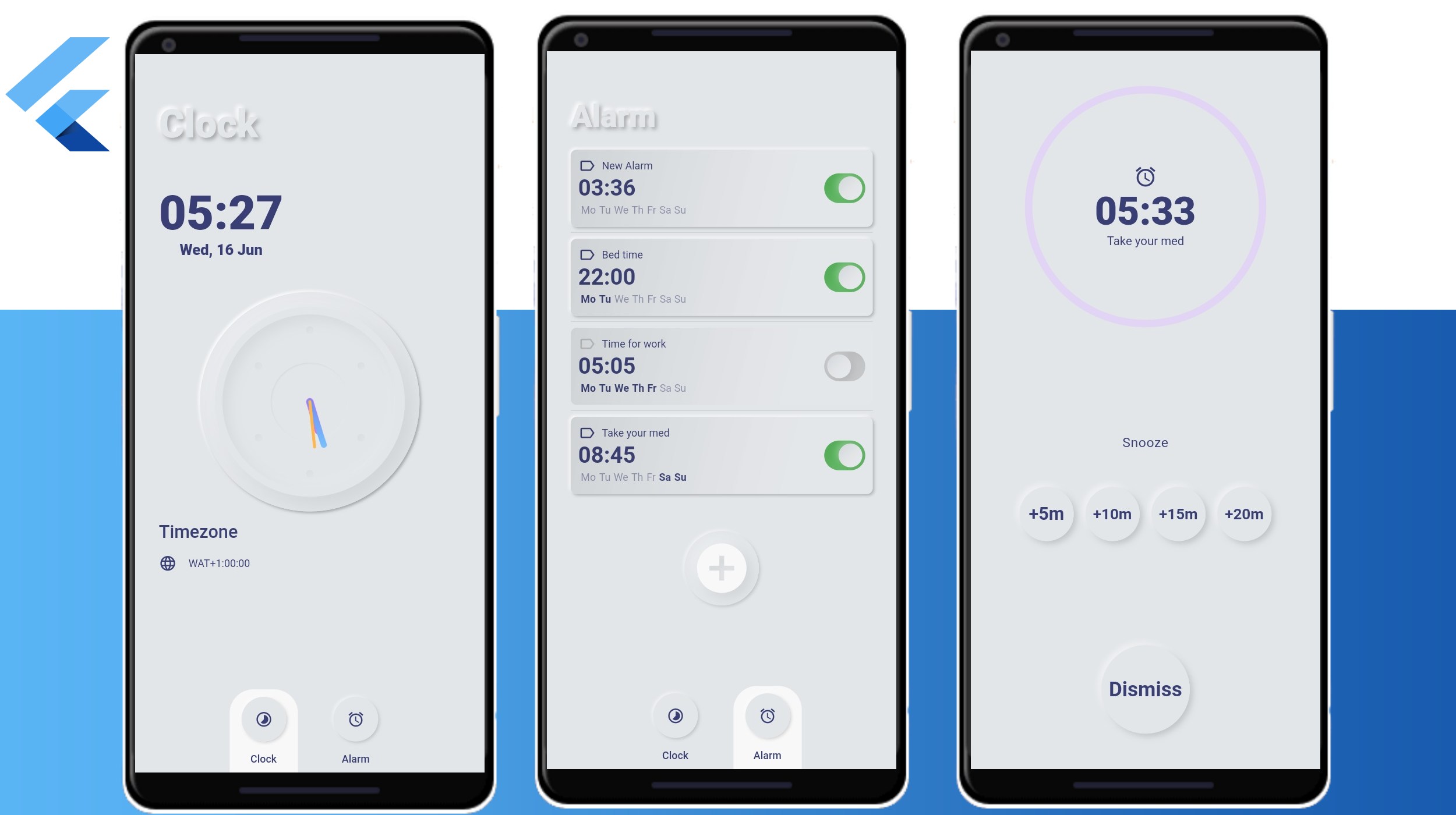
Task: Click the Clock tab icon in bottom nav
Action: (x=263, y=718)
